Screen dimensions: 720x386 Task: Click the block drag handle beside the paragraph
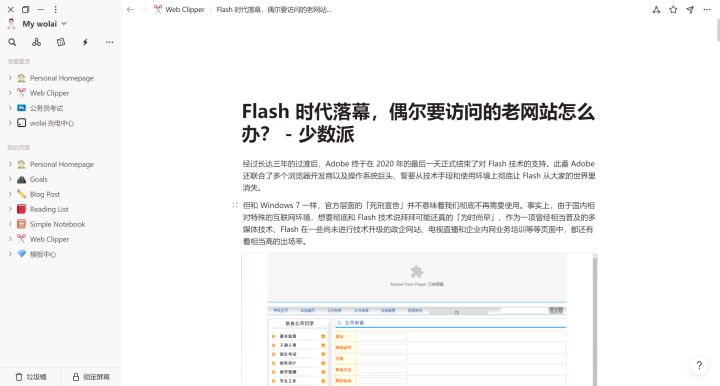[x=235, y=205]
